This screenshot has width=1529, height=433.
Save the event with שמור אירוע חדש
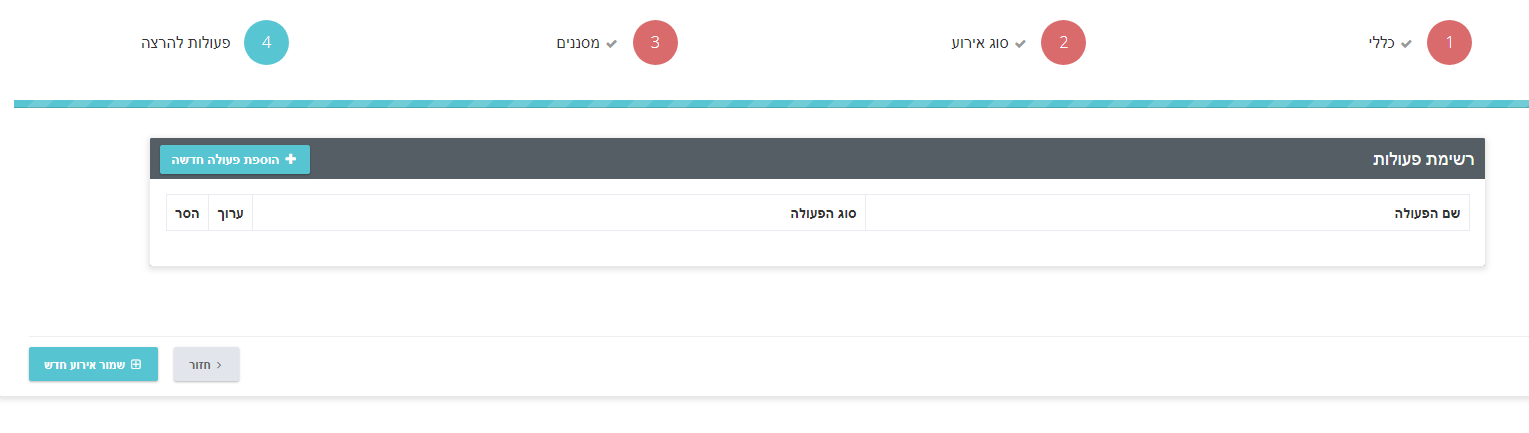click(93, 365)
